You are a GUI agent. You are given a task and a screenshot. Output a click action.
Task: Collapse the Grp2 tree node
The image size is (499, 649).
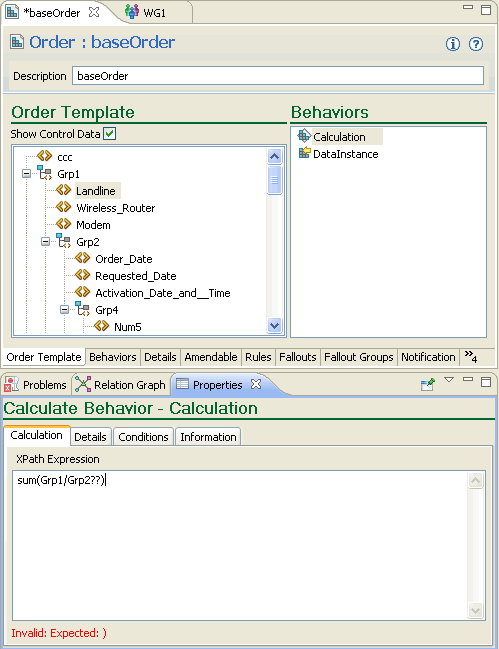click(x=45, y=241)
